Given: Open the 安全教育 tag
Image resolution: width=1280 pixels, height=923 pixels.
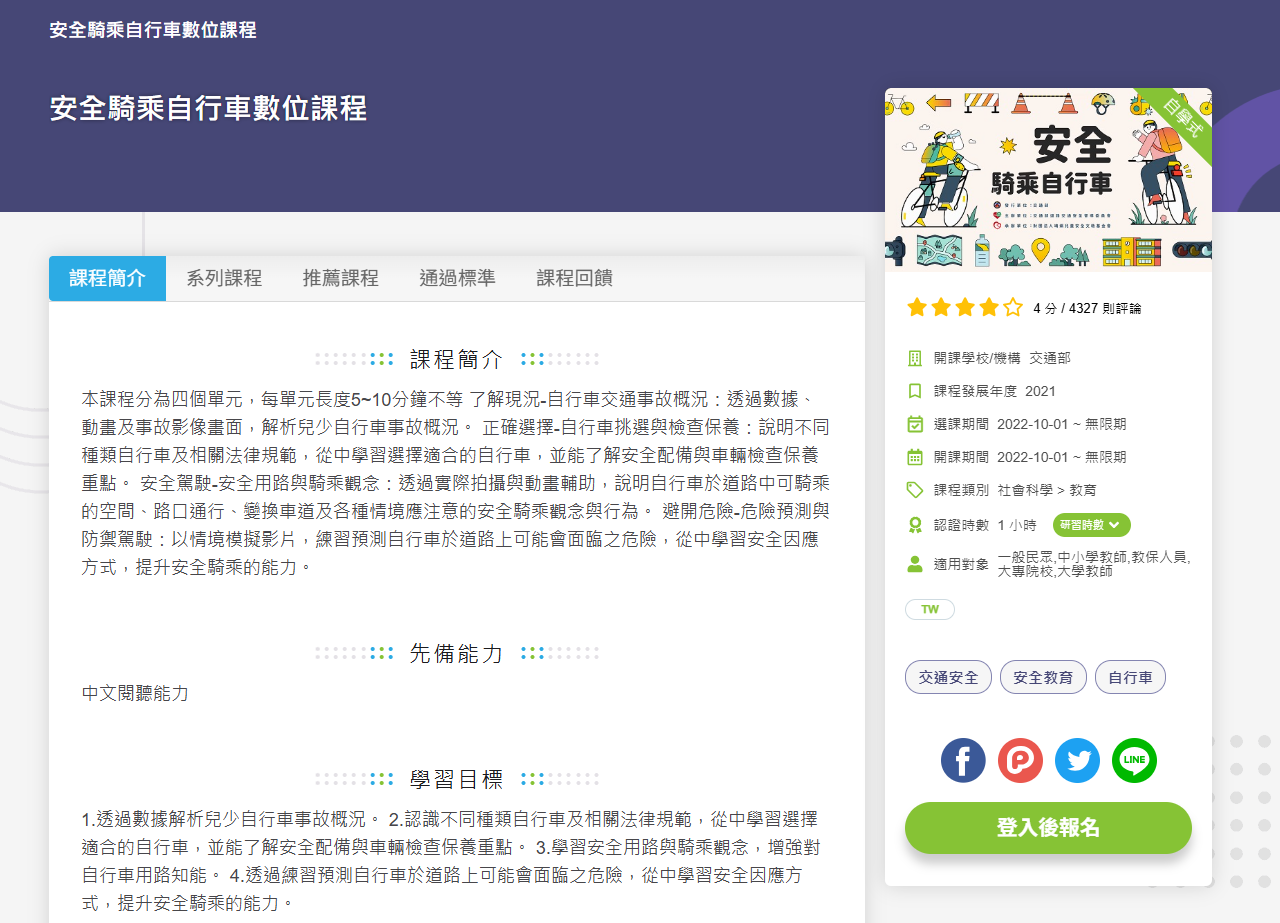Looking at the screenshot, I should point(1043,678).
